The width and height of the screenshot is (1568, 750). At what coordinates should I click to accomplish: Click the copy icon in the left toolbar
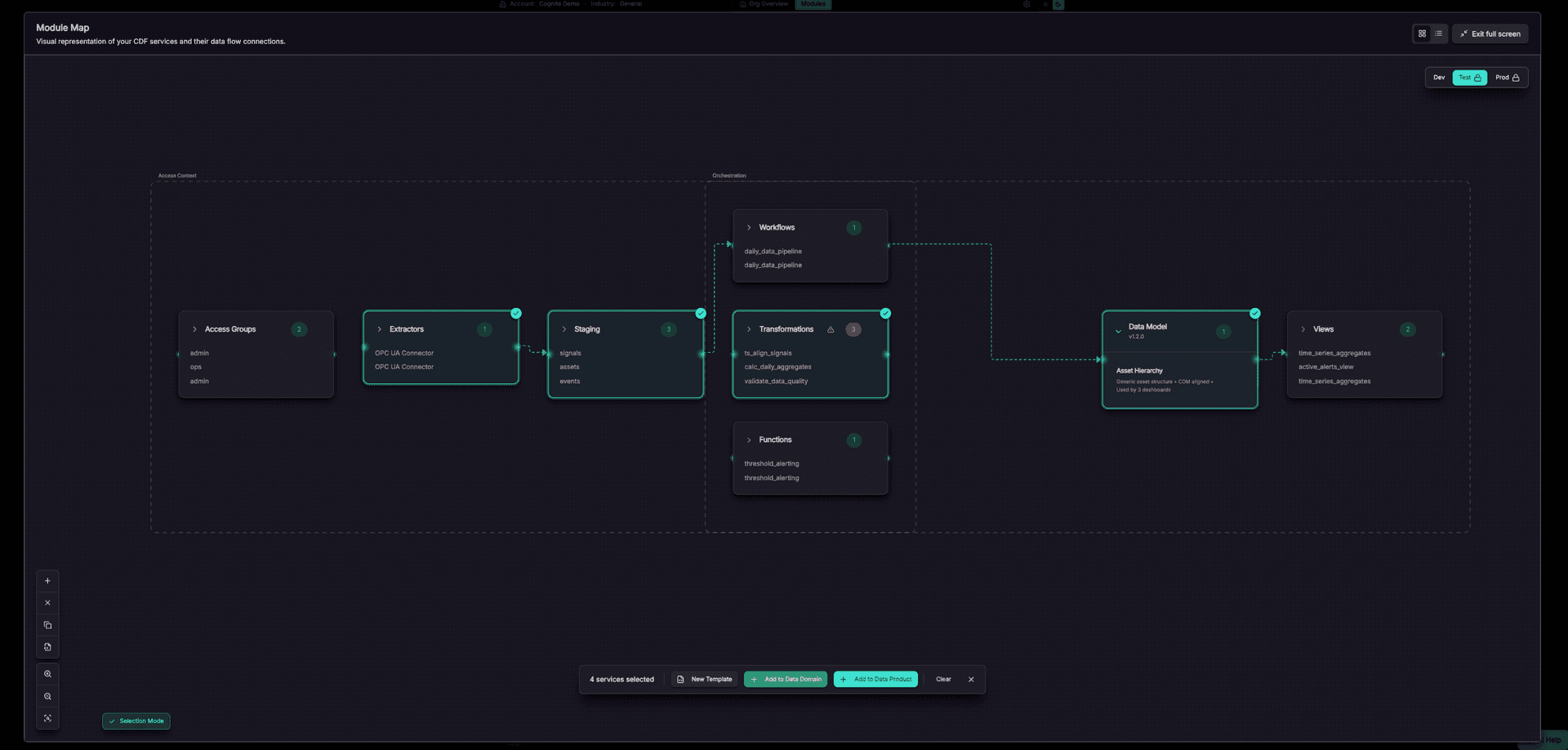(x=47, y=625)
